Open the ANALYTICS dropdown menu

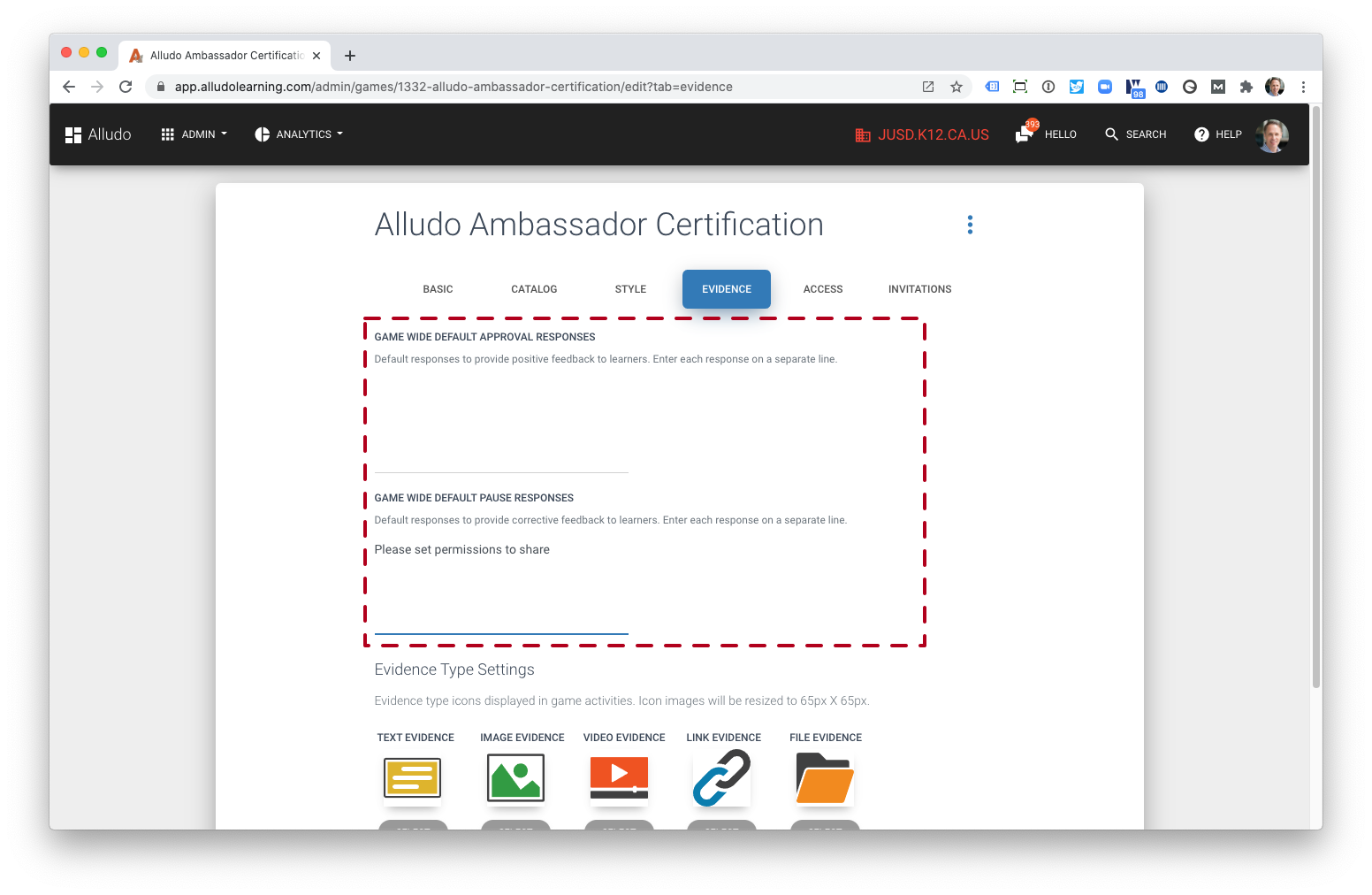(x=299, y=134)
